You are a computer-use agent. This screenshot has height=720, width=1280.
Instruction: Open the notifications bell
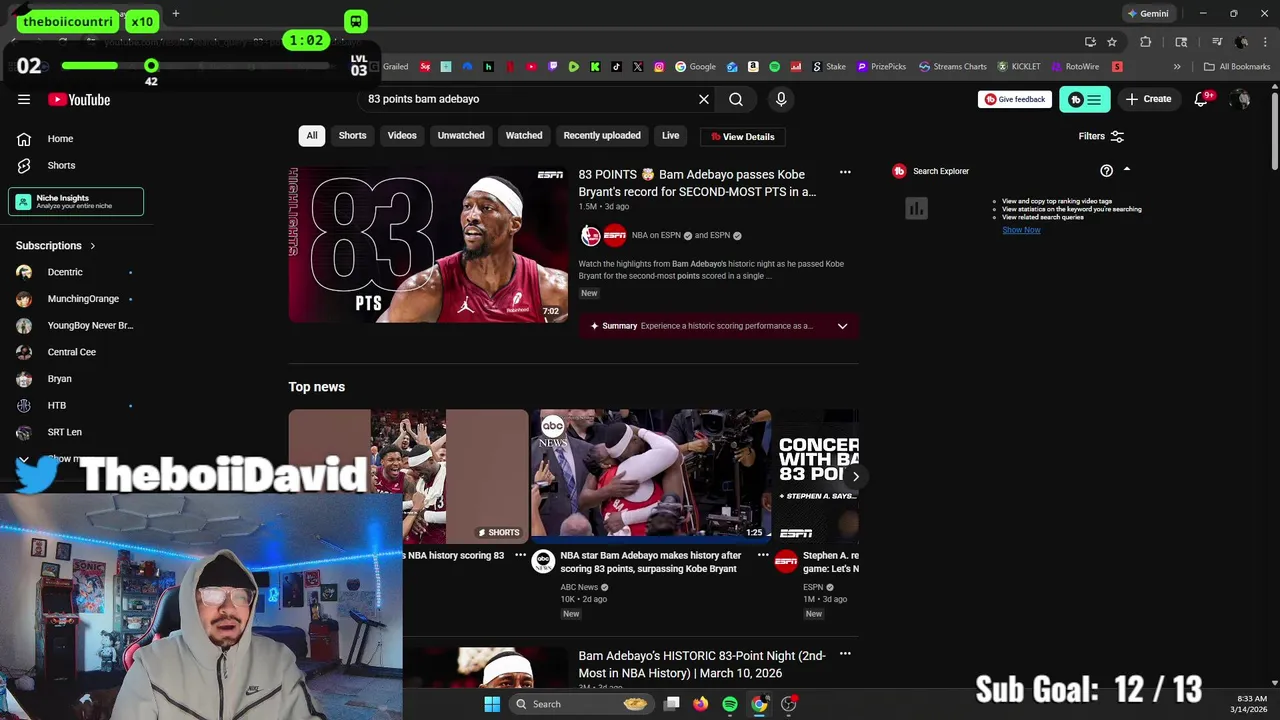point(1202,99)
